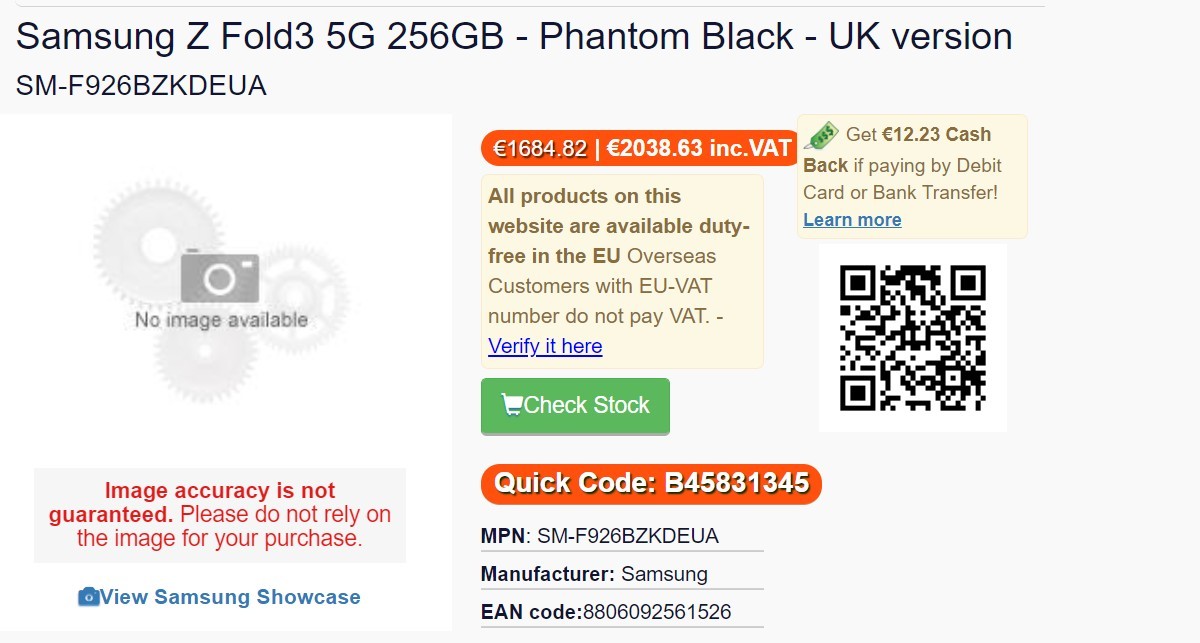This screenshot has height=643, width=1200.
Task: Click the MPN row in the details
Action: (600, 536)
